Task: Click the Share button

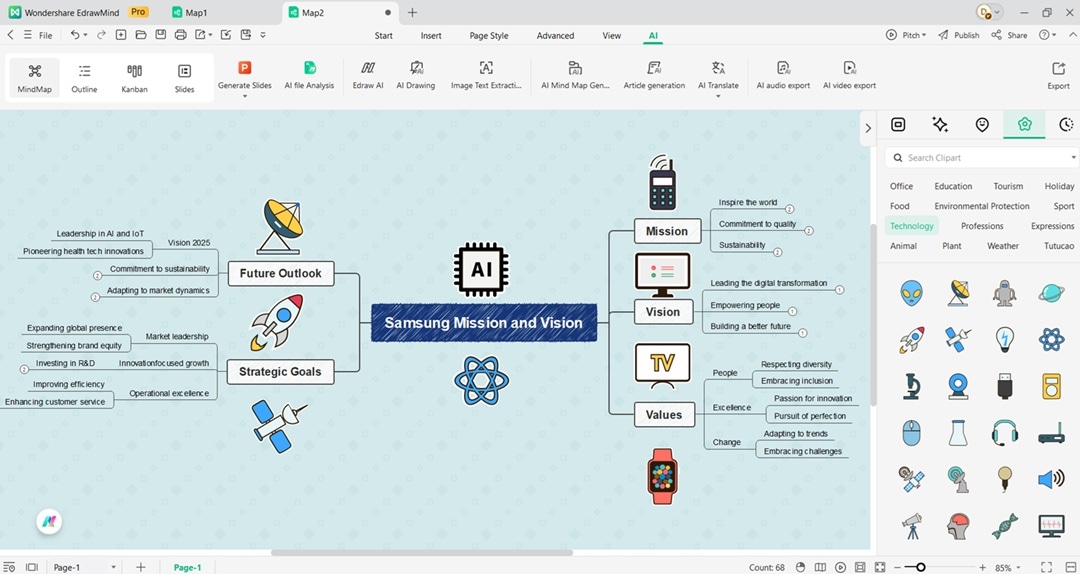Action: coord(1009,35)
